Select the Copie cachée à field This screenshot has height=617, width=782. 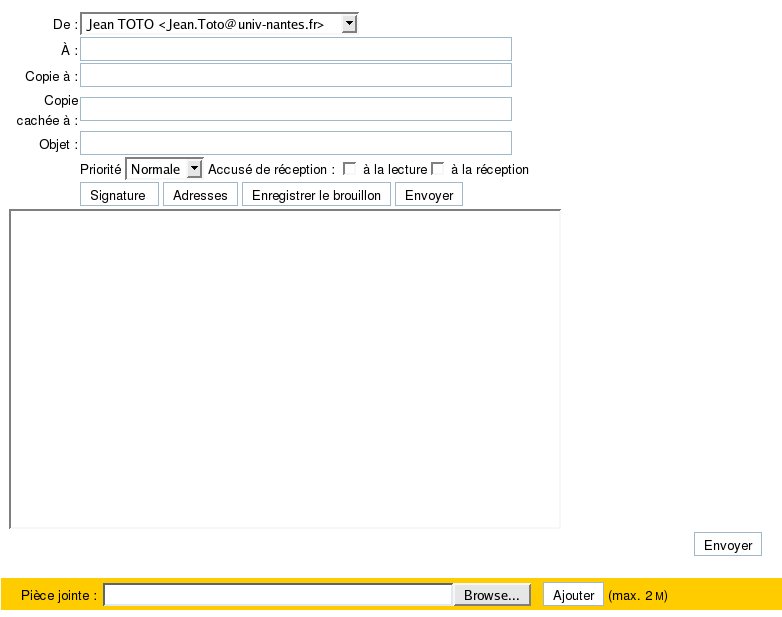click(296, 109)
